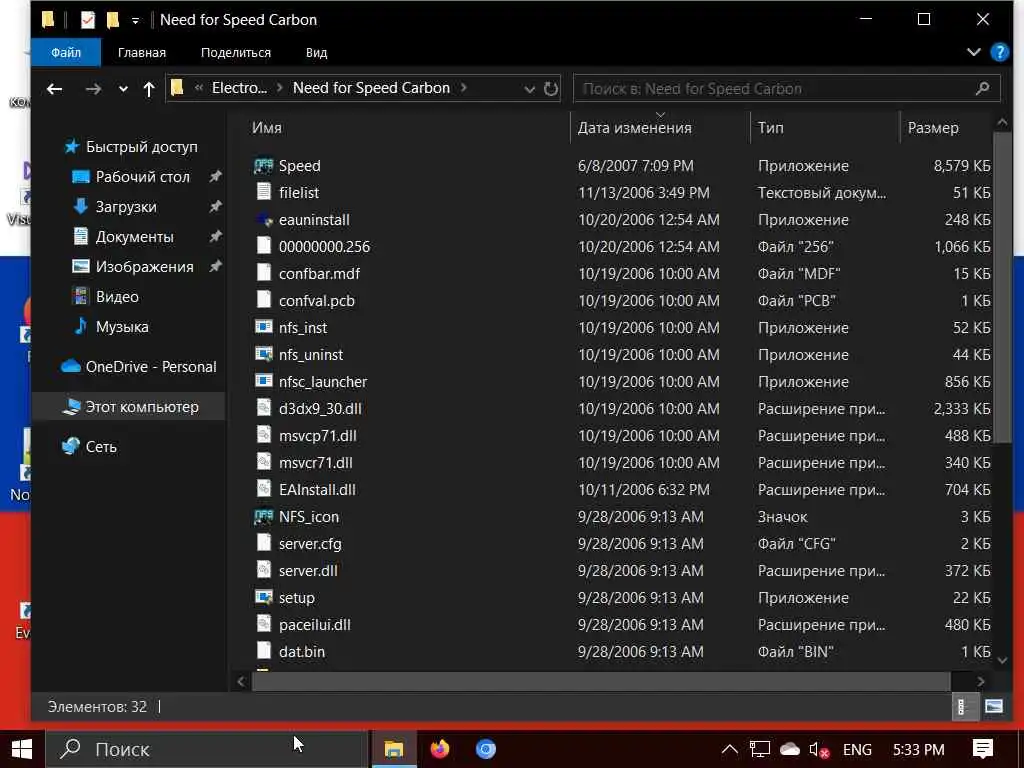Screen dimensions: 1024x768
Task: Open Firefox from the taskbar
Action: [440, 748]
